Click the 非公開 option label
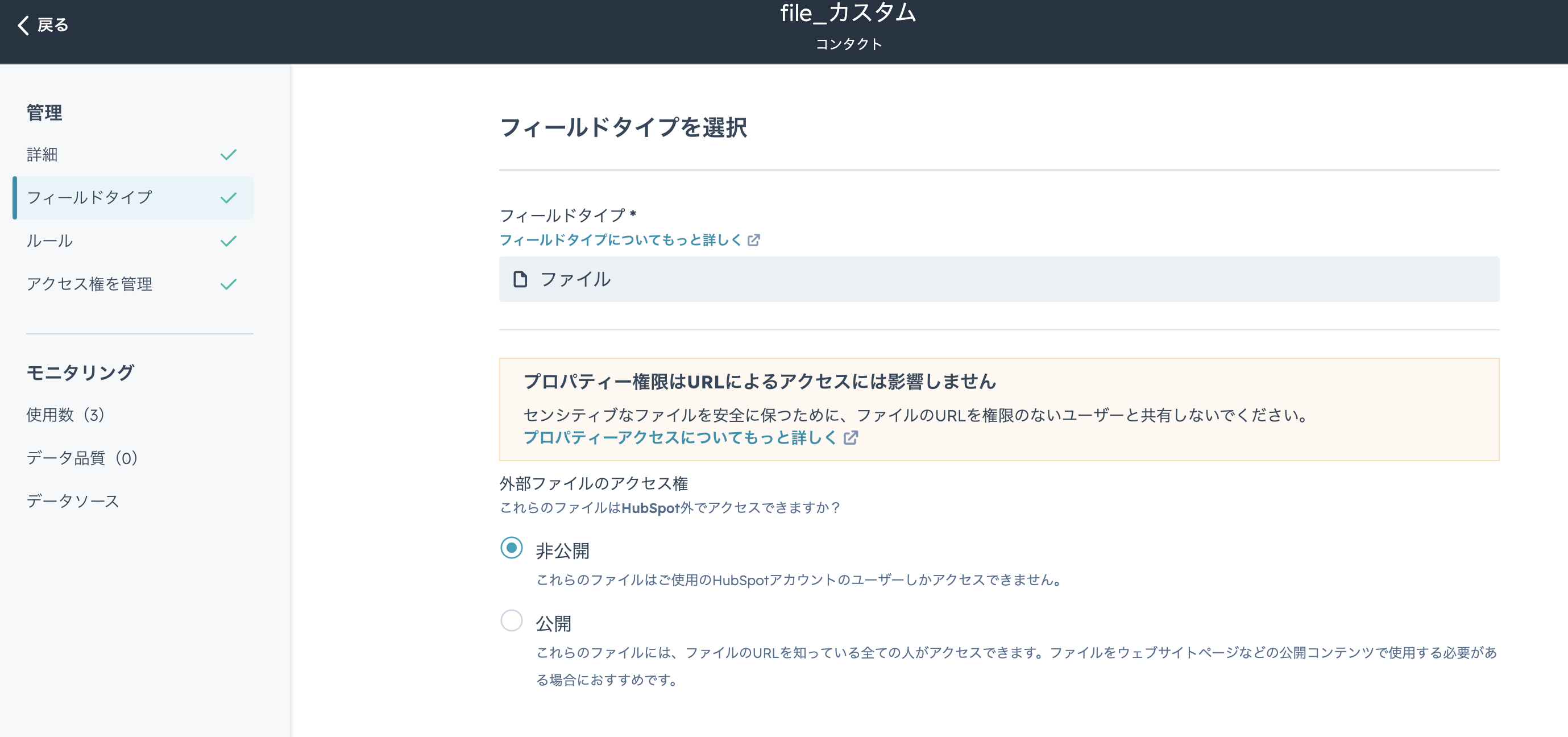1568x737 pixels. 562,550
